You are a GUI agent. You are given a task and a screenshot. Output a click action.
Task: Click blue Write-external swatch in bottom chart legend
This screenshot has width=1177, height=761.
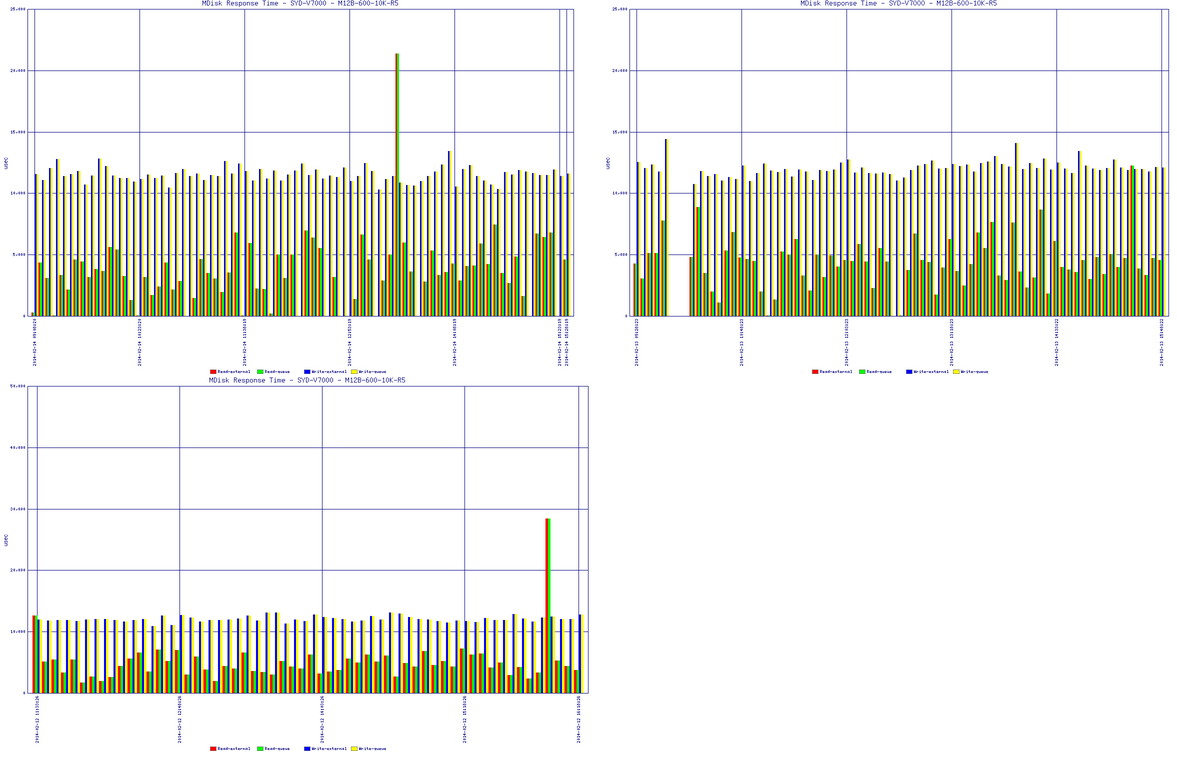click(x=307, y=749)
